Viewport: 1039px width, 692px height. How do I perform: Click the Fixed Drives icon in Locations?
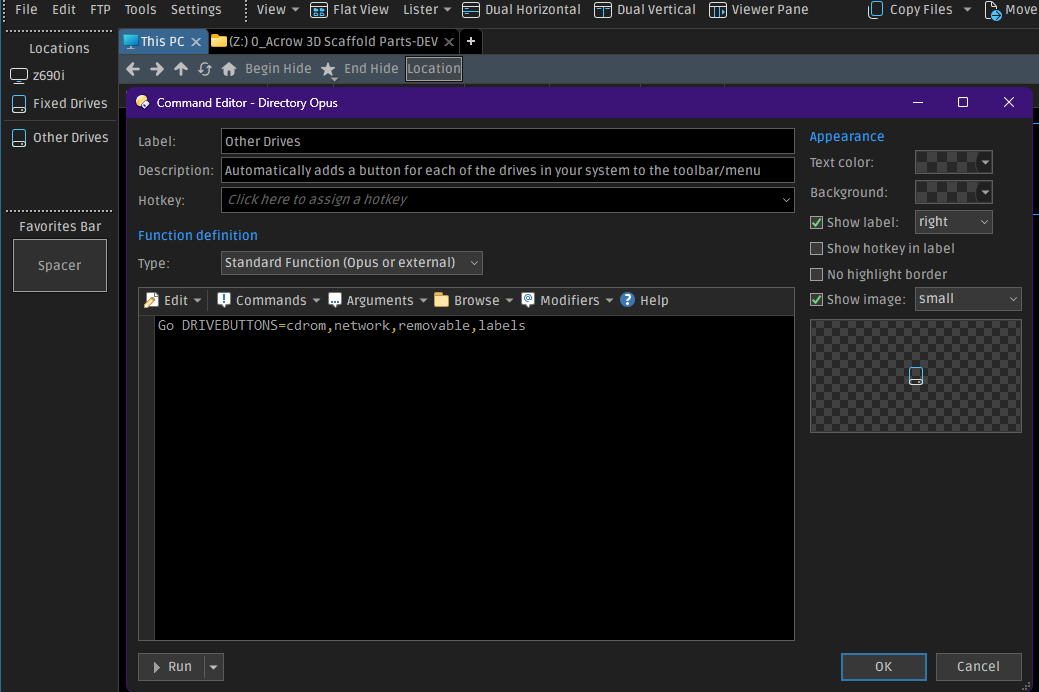coord(19,104)
